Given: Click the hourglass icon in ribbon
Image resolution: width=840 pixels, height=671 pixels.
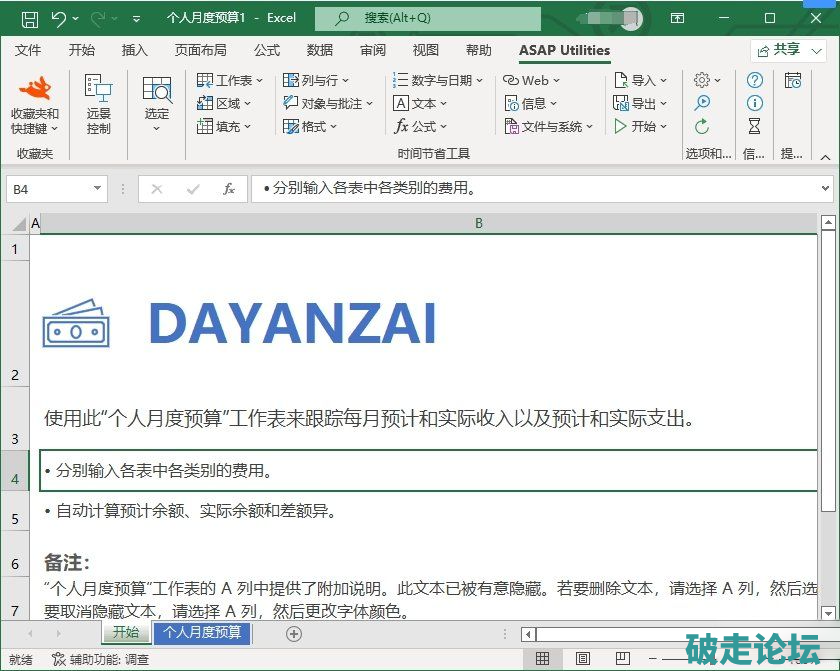Looking at the screenshot, I should 755,126.
